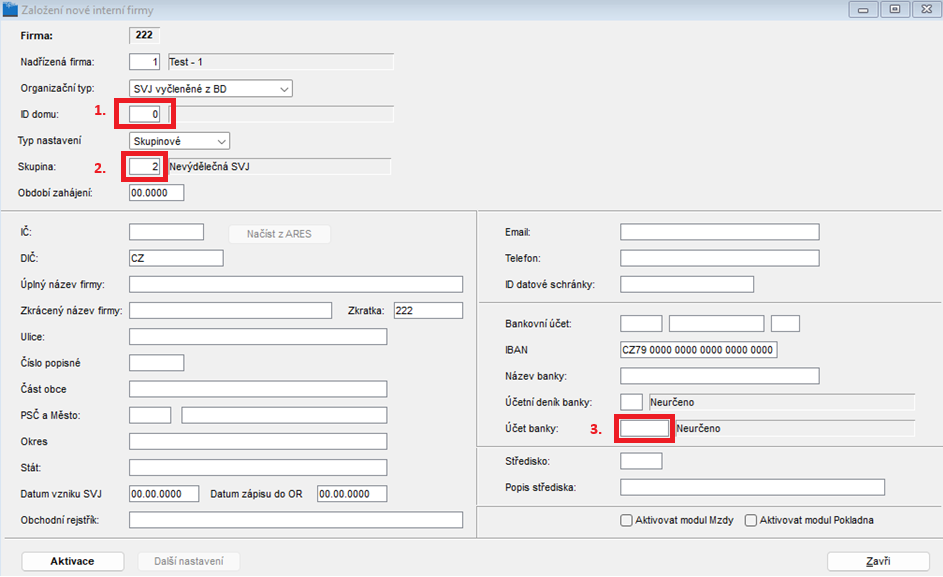Click the Telefon input field
Image resolution: width=943 pixels, height=577 pixels.
coord(720,258)
